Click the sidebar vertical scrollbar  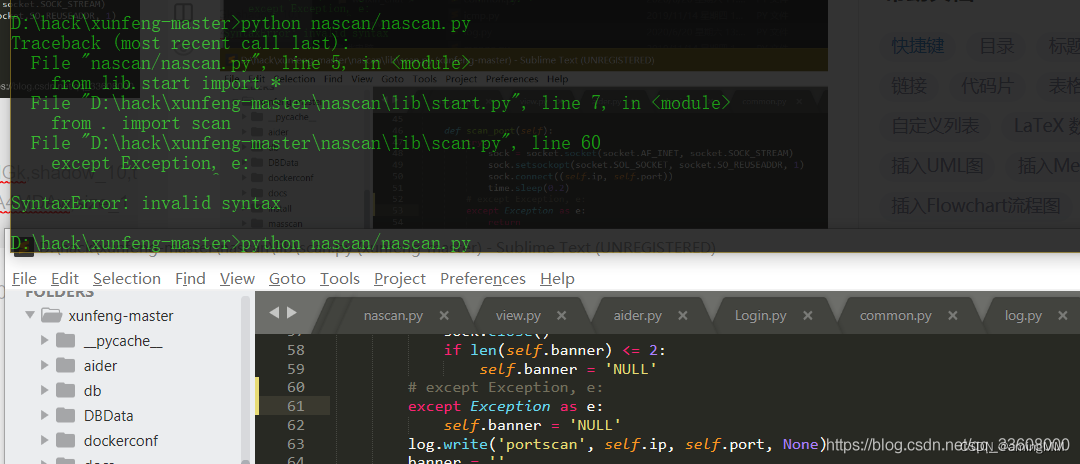tap(246, 381)
